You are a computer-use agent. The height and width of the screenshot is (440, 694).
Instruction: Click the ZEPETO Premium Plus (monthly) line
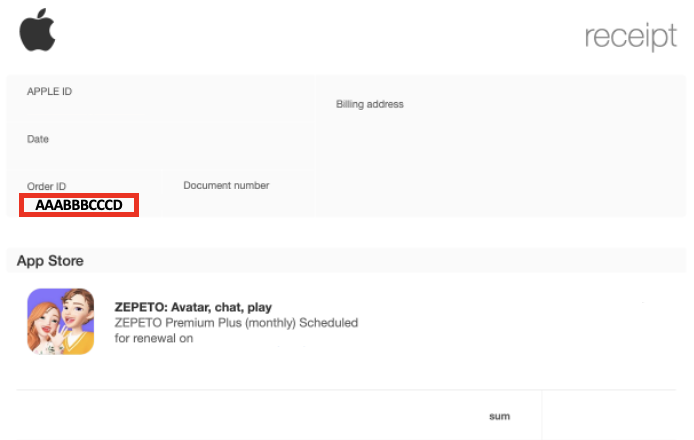click(236, 323)
